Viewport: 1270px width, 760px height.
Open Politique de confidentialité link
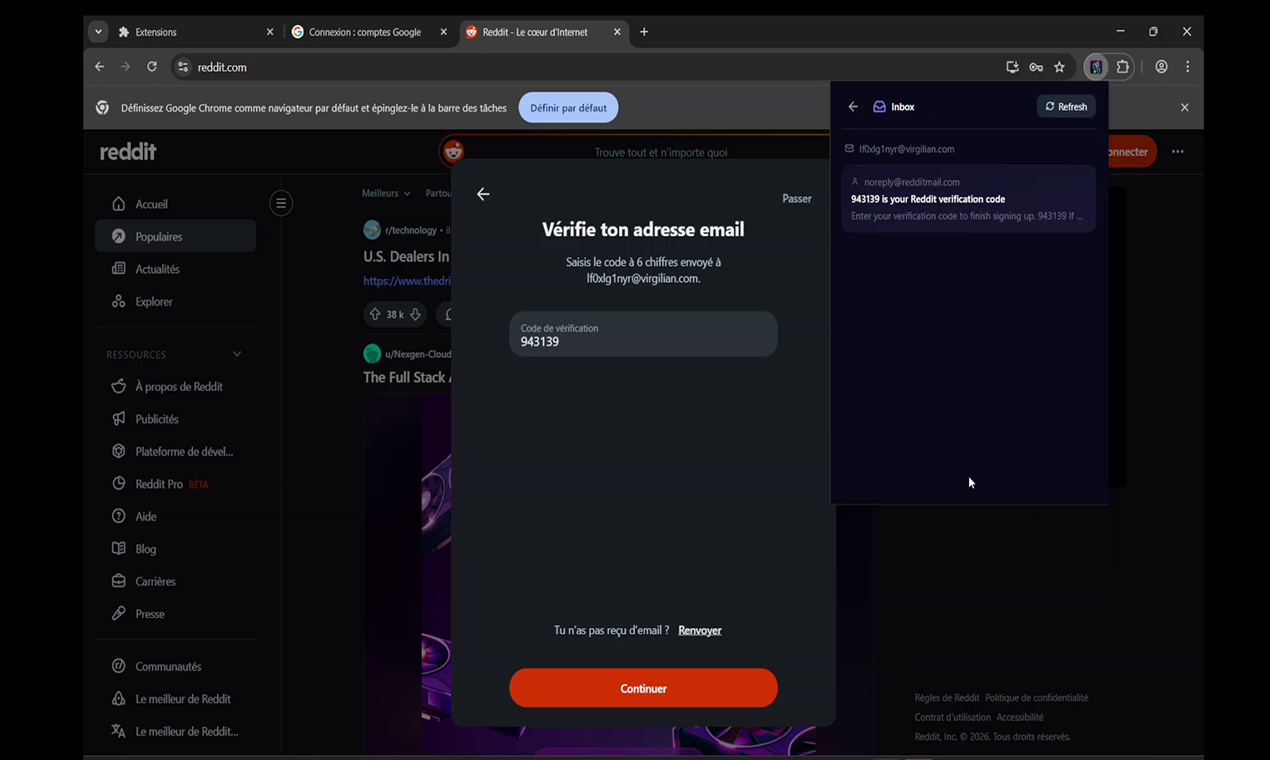click(1036, 698)
